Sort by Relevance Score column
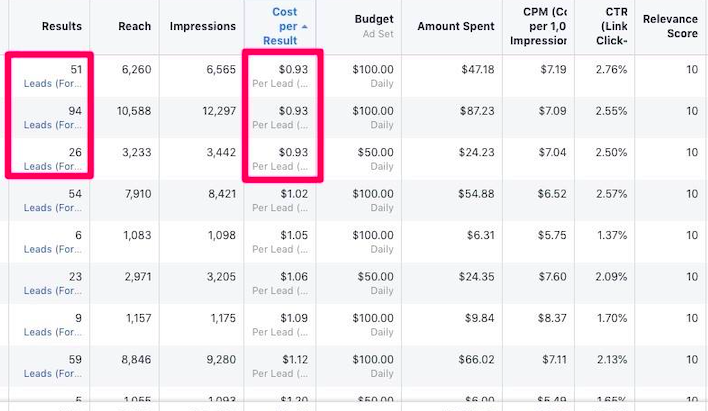The image size is (708, 411). tap(670, 26)
